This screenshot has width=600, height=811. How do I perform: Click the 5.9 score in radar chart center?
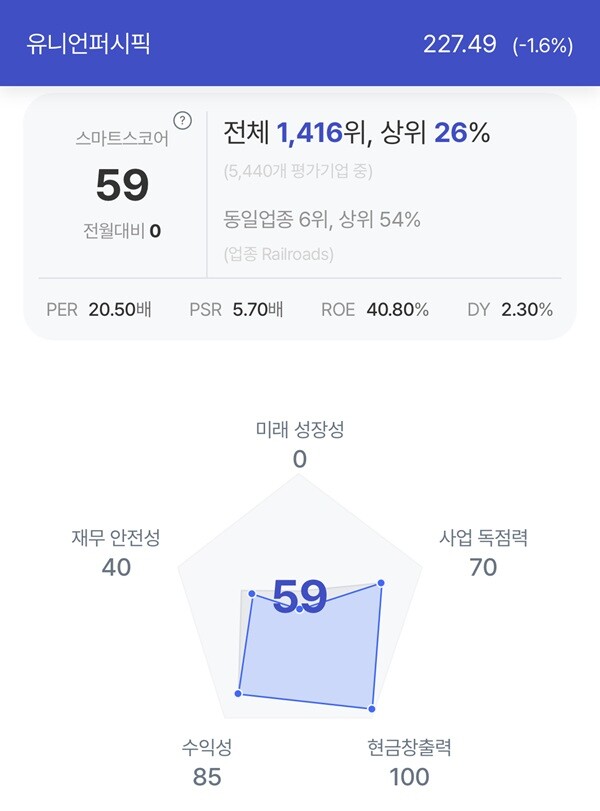(300, 596)
